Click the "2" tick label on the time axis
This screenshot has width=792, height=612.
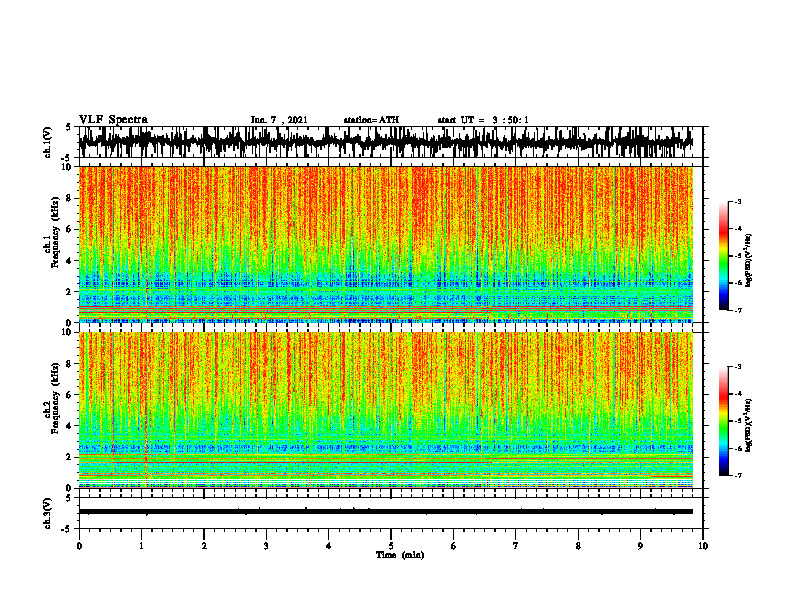[x=204, y=546]
